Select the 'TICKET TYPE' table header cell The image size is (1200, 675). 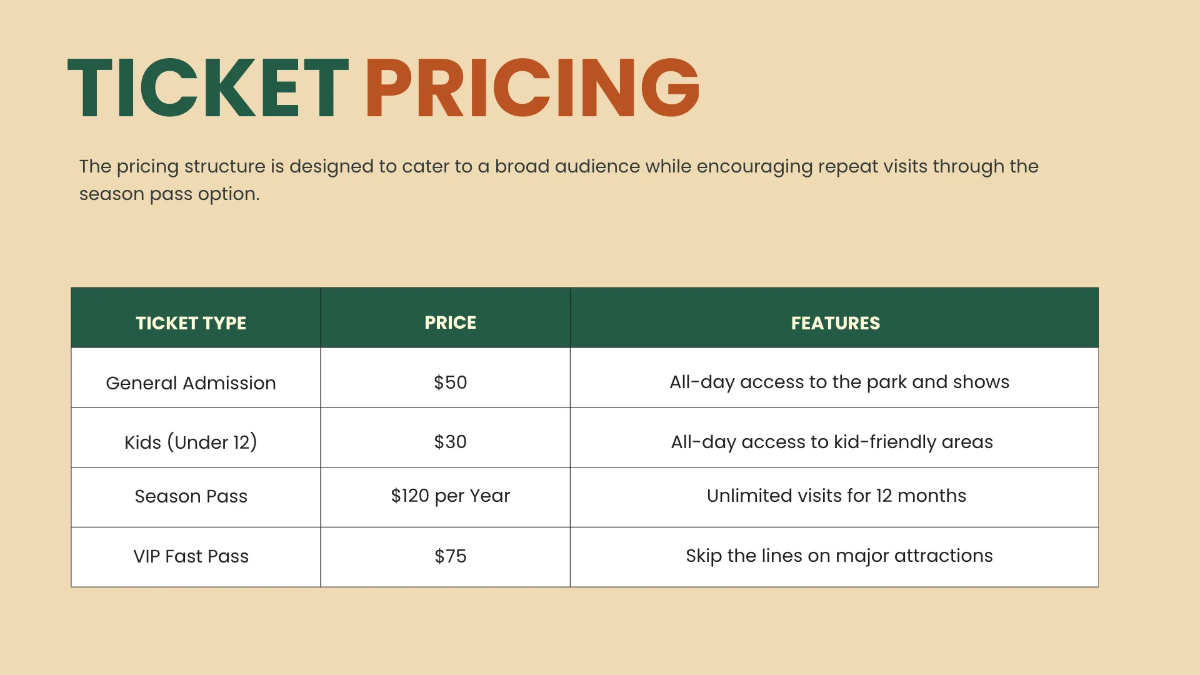tap(191, 323)
